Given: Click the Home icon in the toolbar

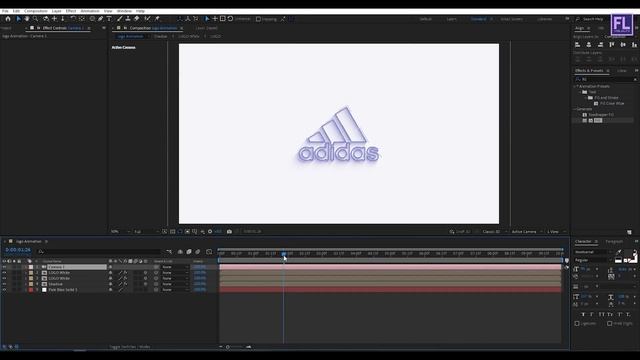Looking at the screenshot, I should pos(8,19).
